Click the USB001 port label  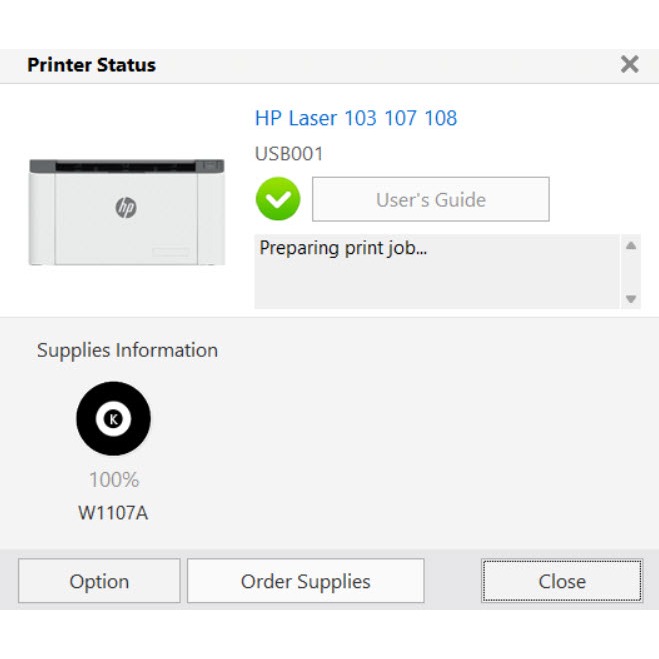click(289, 154)
